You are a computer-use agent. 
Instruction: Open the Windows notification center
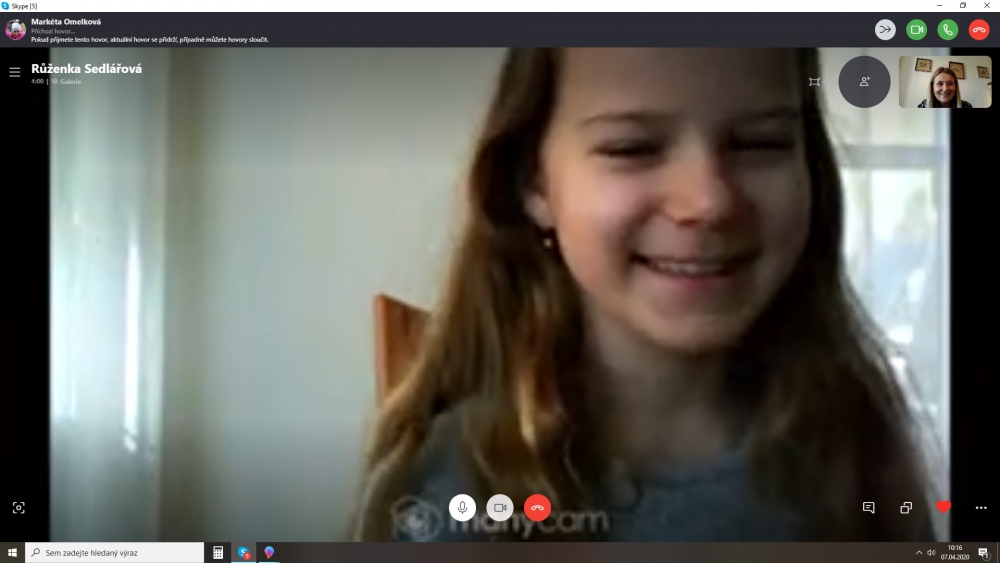983,552
